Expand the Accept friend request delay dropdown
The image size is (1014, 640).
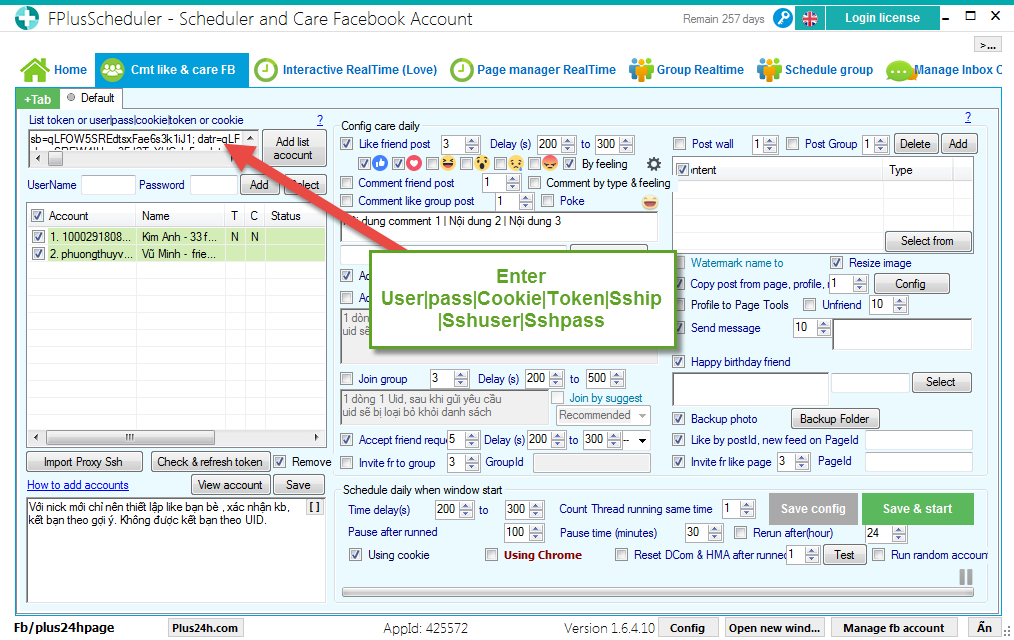[x=641, y=440]
